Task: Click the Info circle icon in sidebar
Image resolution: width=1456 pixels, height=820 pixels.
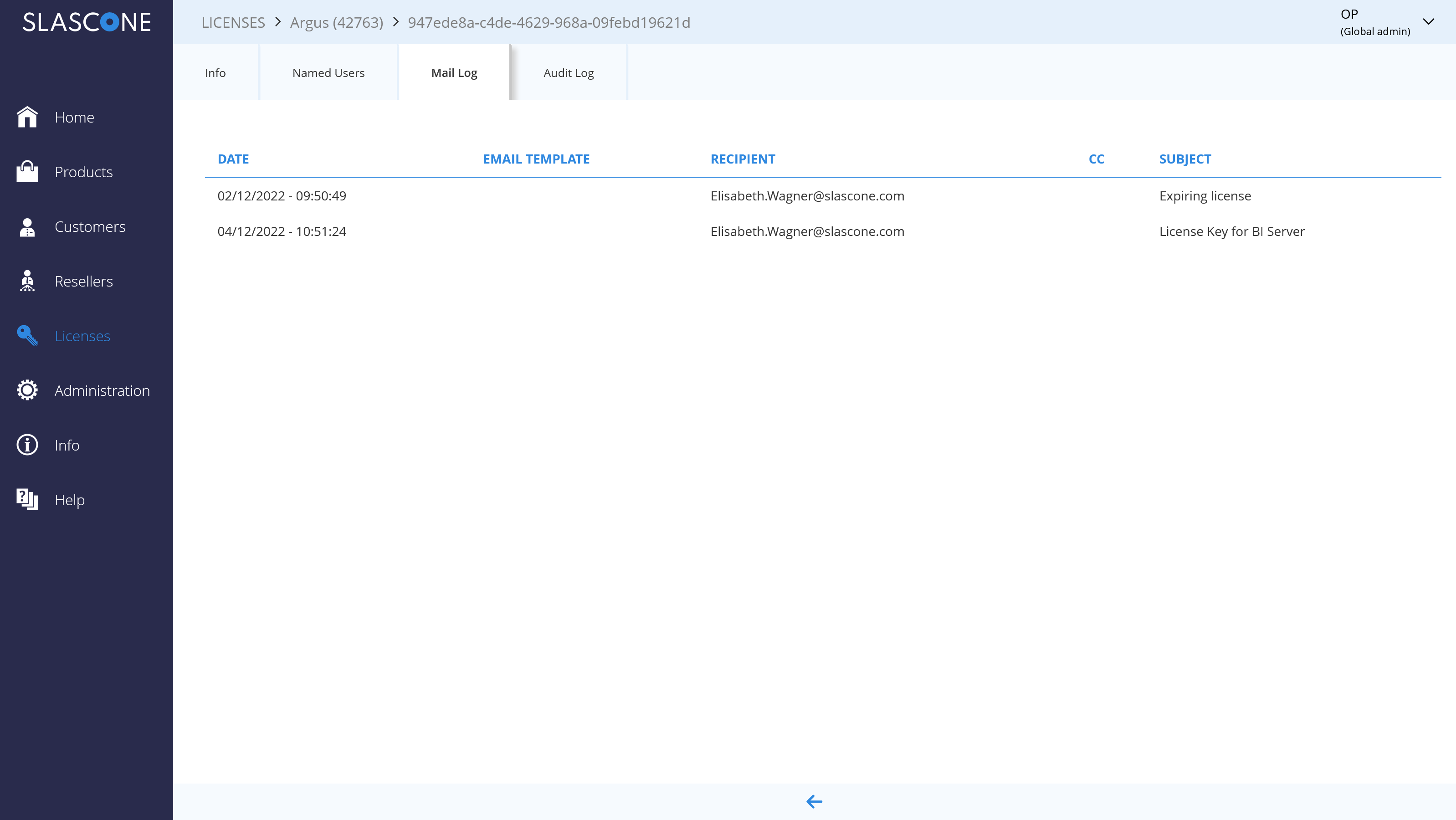Action: (27, 446)
